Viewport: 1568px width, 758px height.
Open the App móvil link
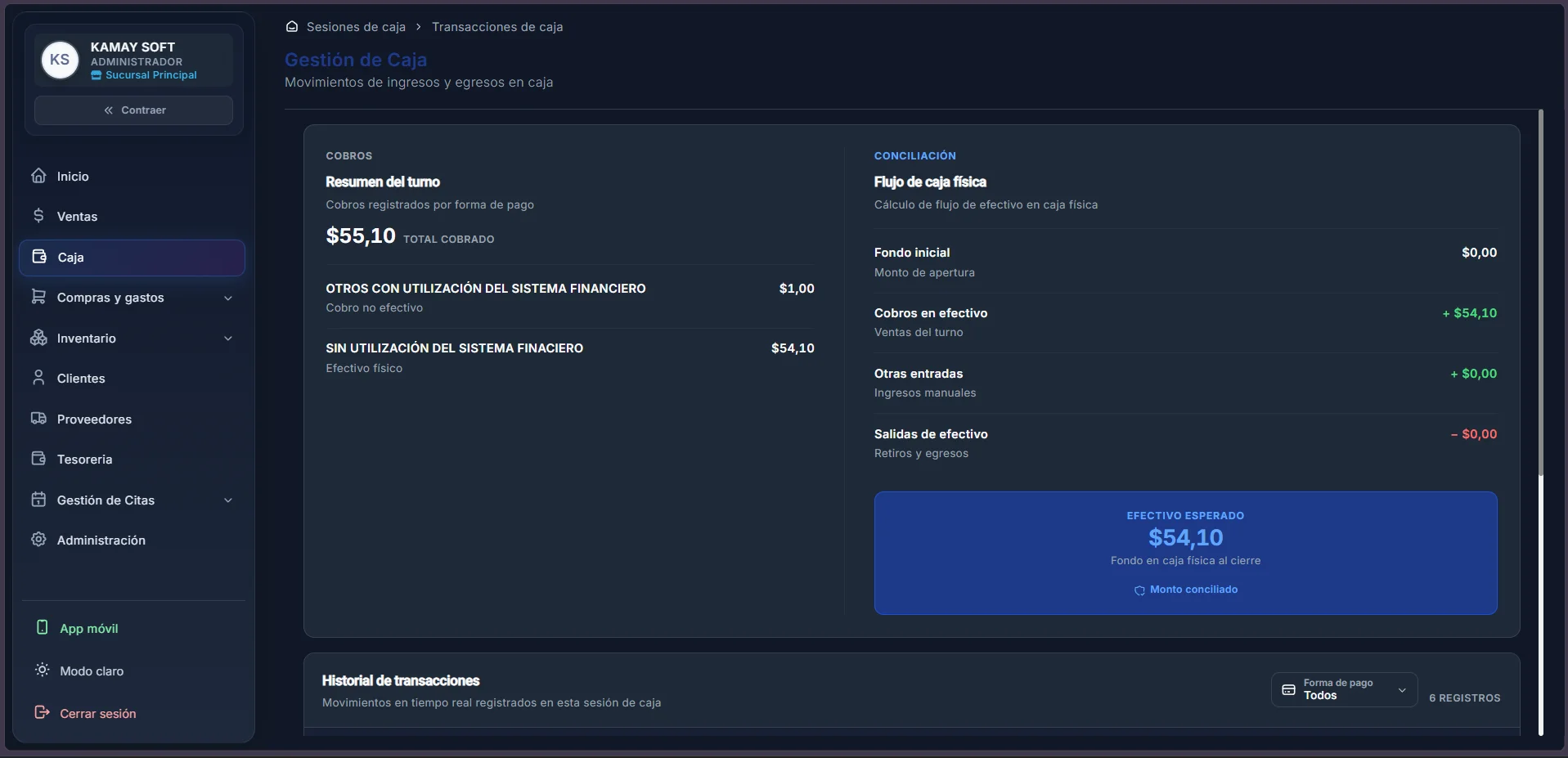pyautogui.click(x=89, y=629)
